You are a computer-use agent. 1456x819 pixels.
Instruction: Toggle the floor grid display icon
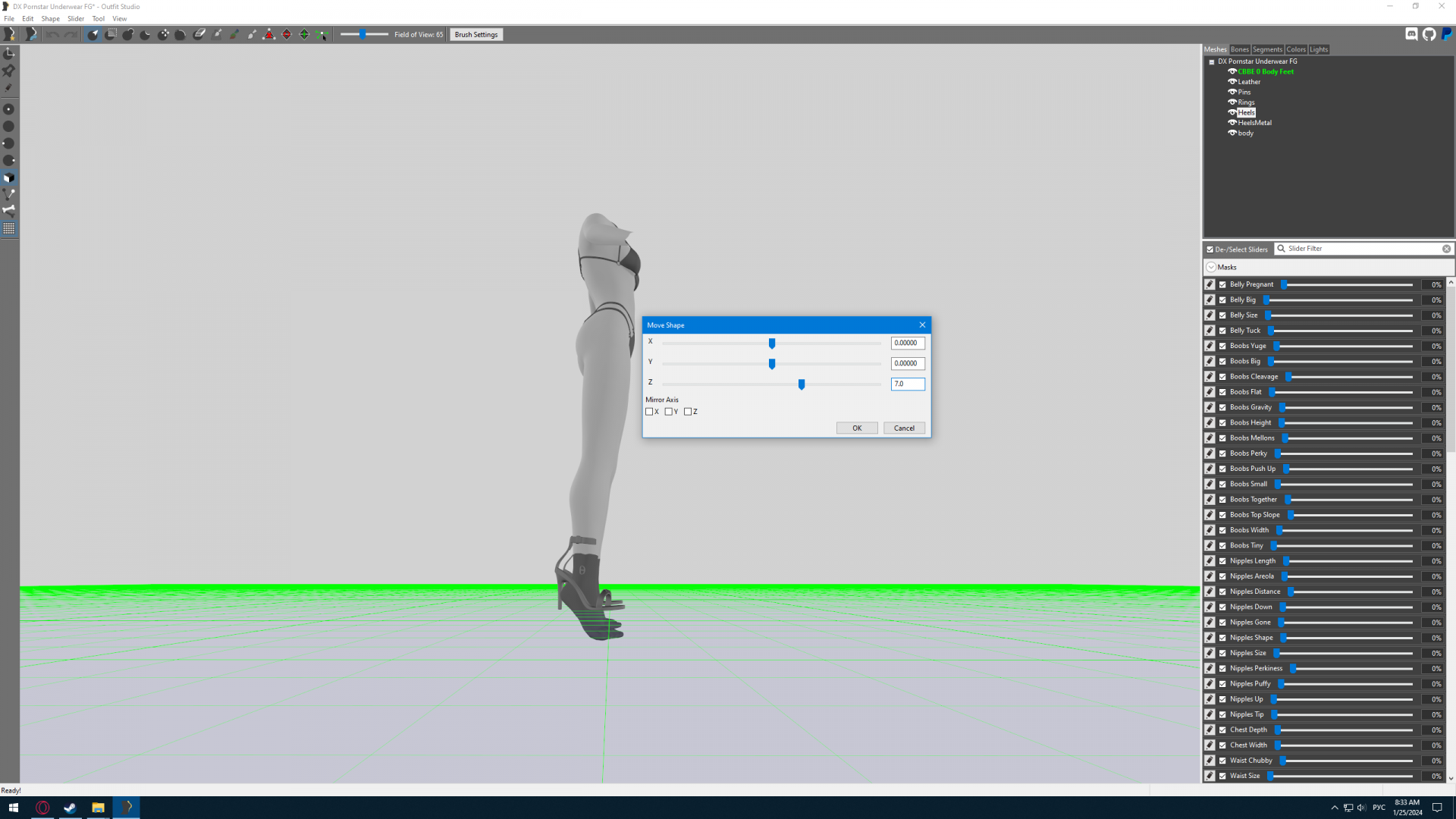[x=9, y=228]
